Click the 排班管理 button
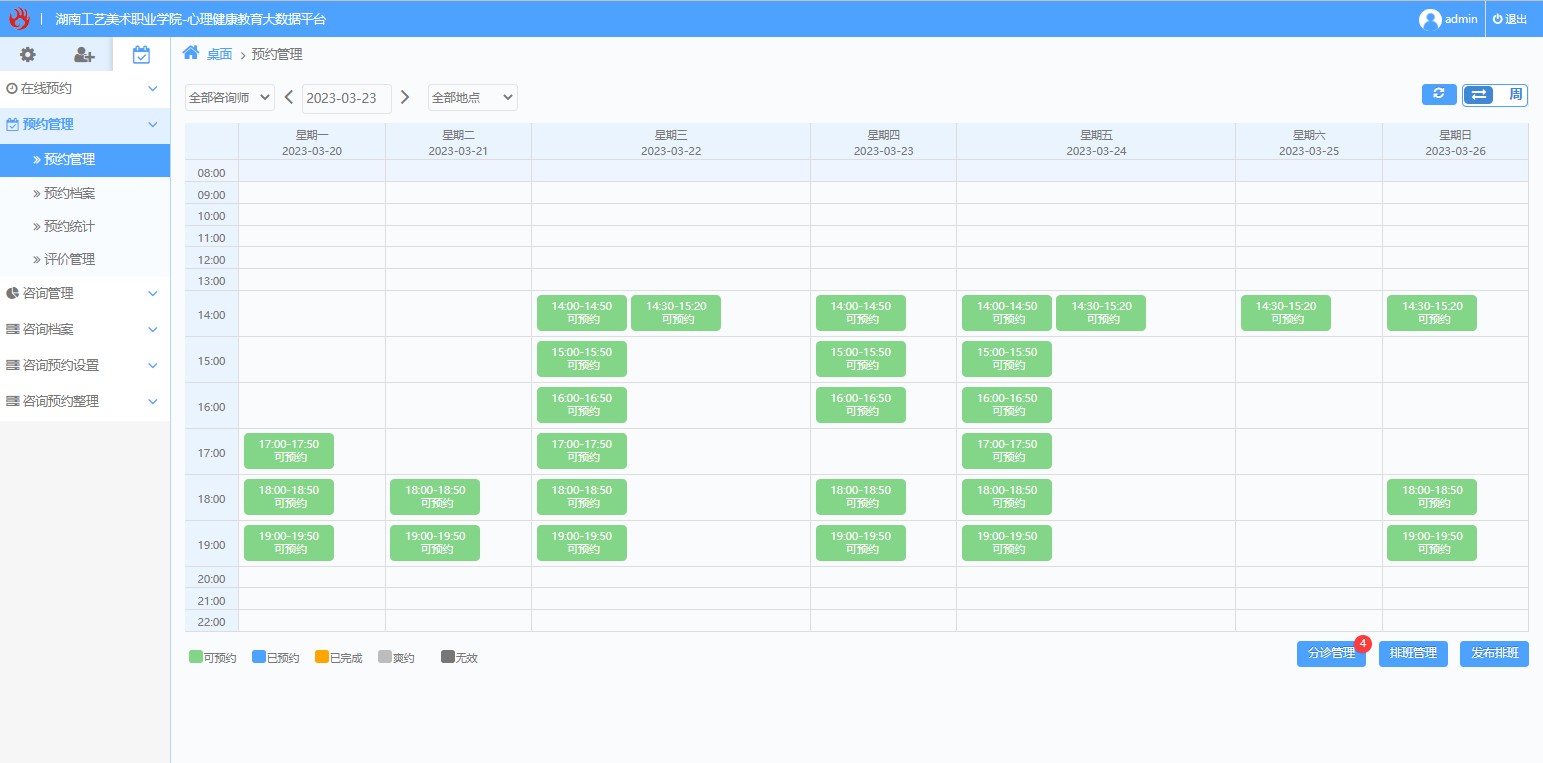Image resolution: width=1543 pixels, height=763 pixels. [x=1413, y=654]
